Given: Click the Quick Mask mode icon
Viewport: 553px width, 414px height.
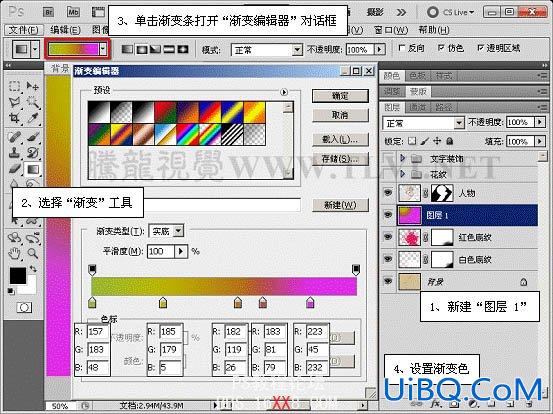Looking at the screenshot, I should (x=24, y=308).
